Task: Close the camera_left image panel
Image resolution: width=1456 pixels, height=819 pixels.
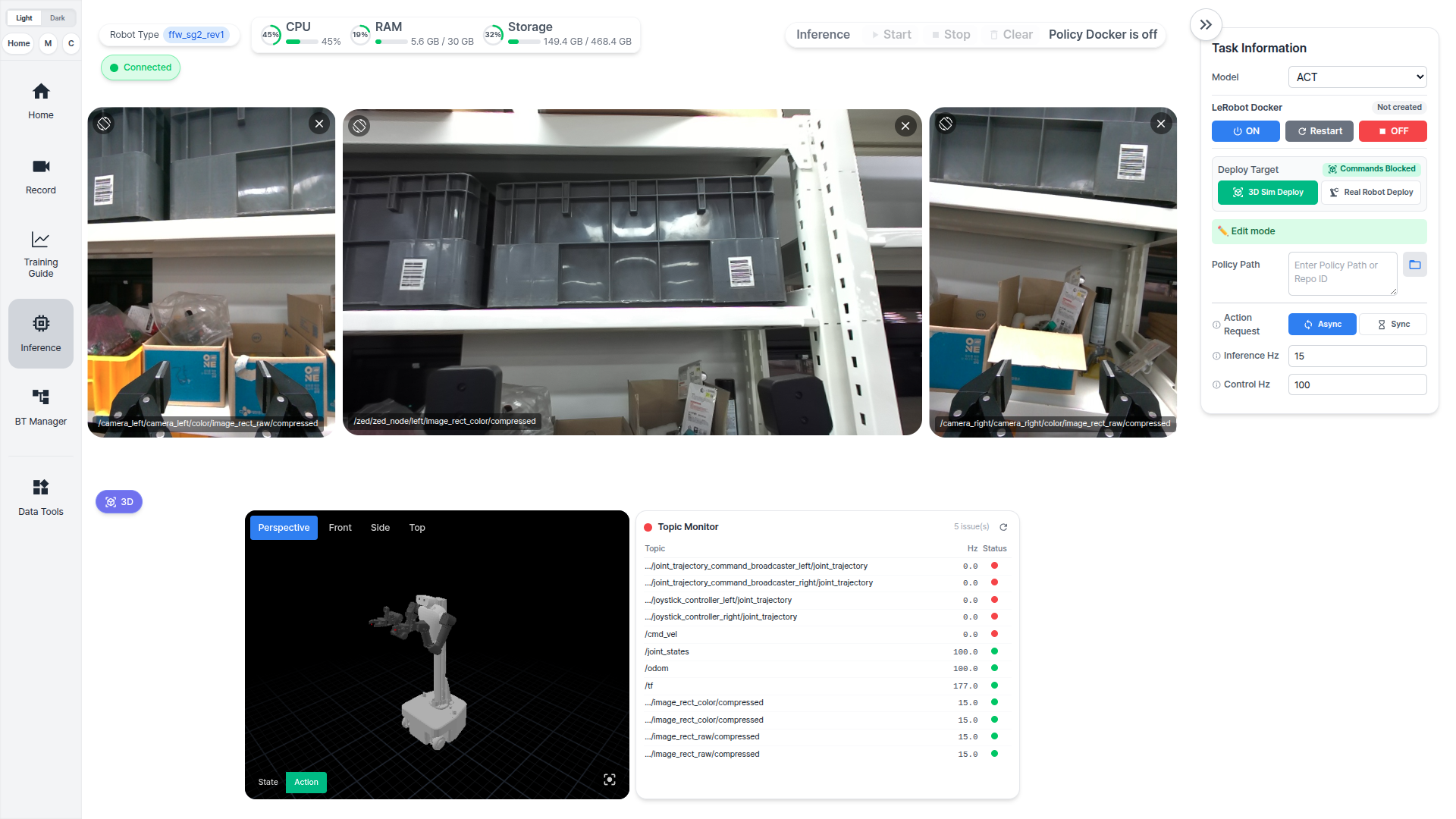Action: [319, 124]
